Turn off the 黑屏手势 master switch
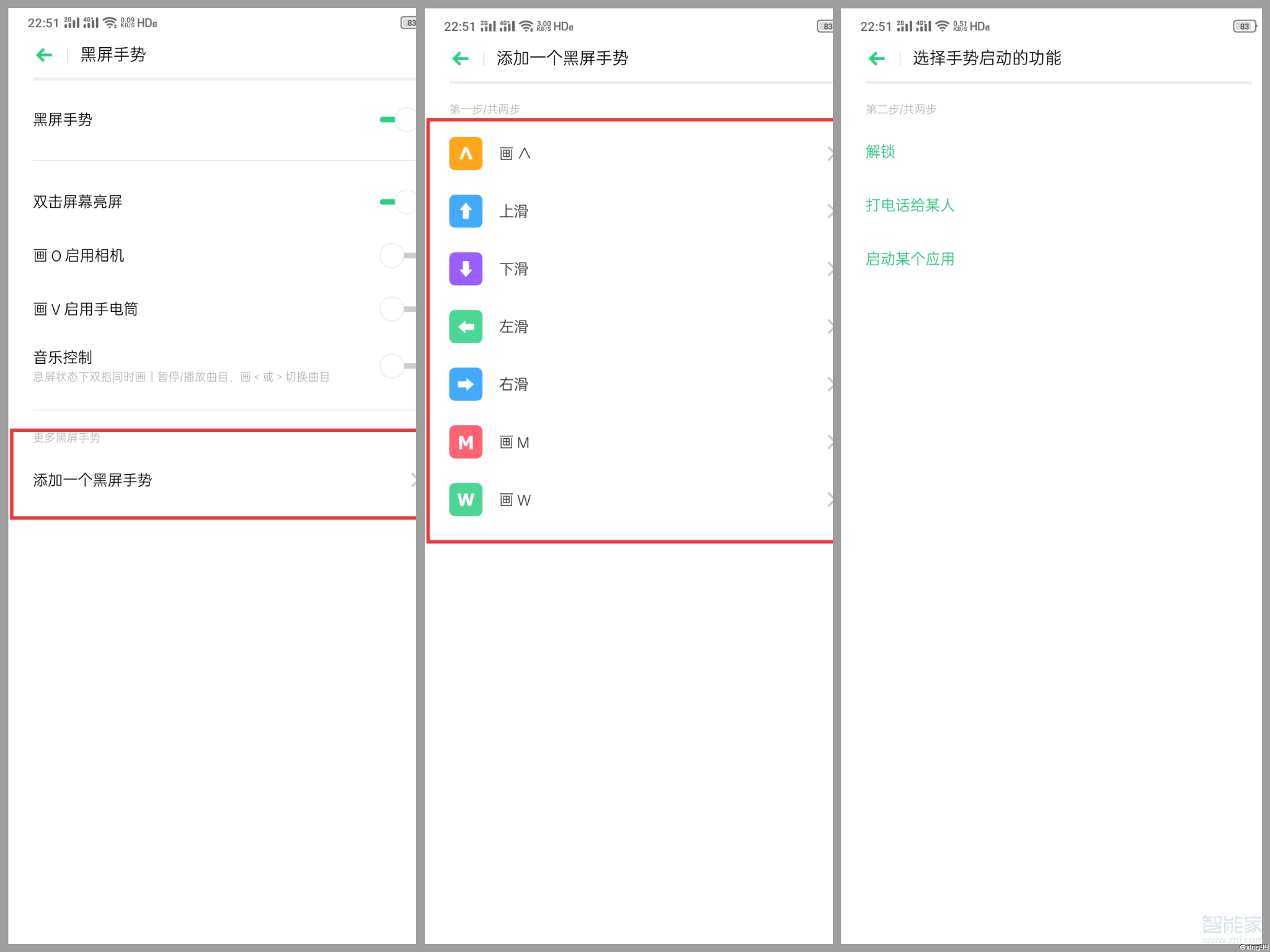Screen dimensions: 1270x952 click(x=397, y=120)
